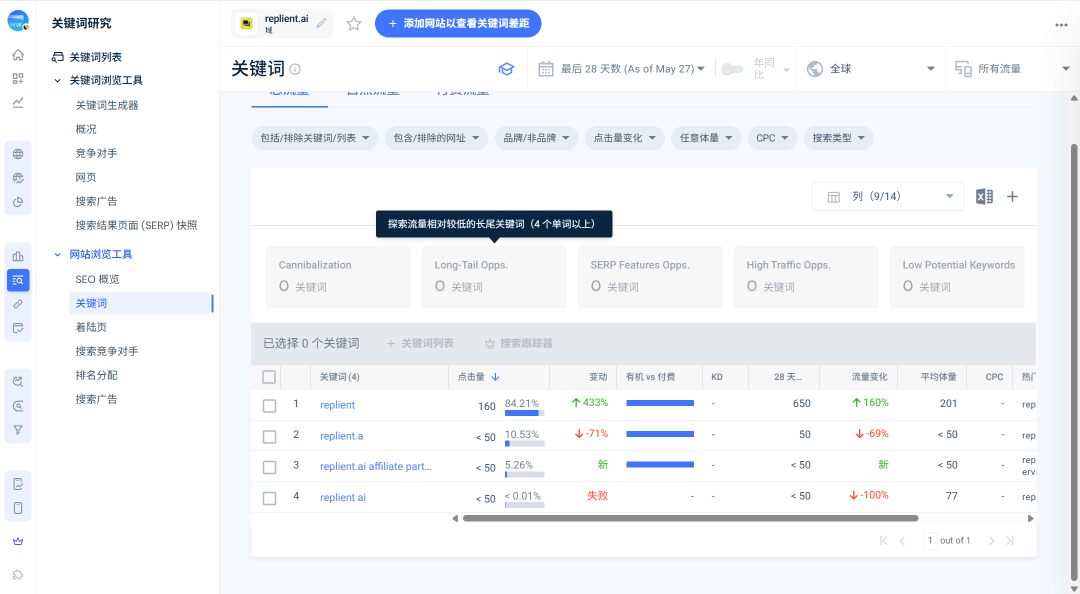Click the page number input field
The image size is (1080, 594).
pyautogui.click(x=931, y=541)
